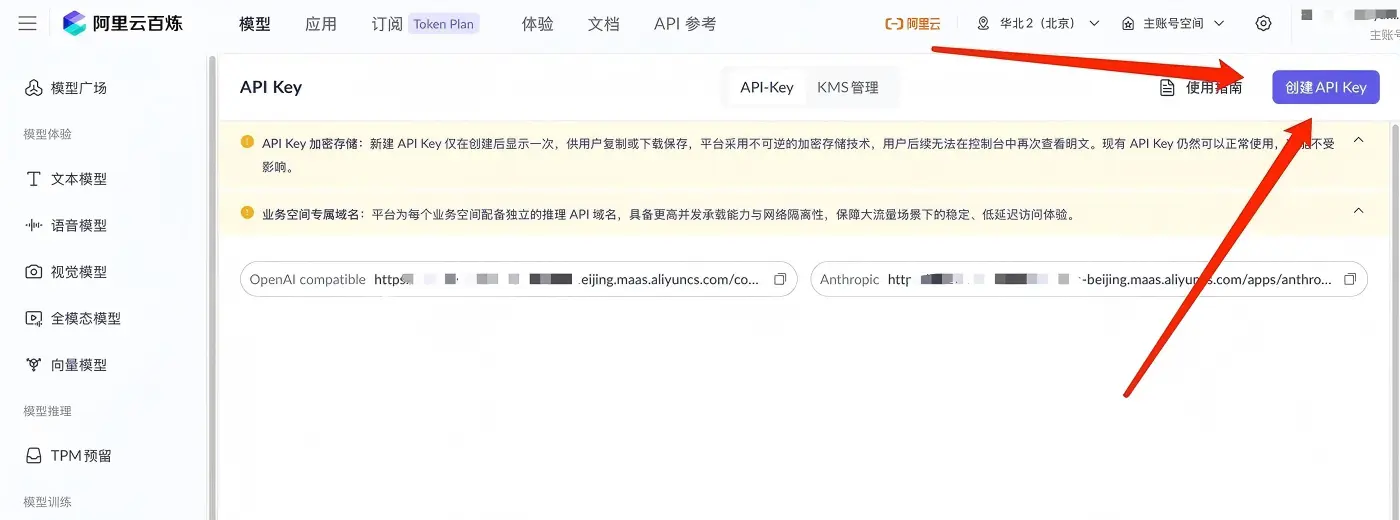The image size is (1400, 520).
Task: Switch to the KMS 管理 tab
Action: click(x=848, y=87)
